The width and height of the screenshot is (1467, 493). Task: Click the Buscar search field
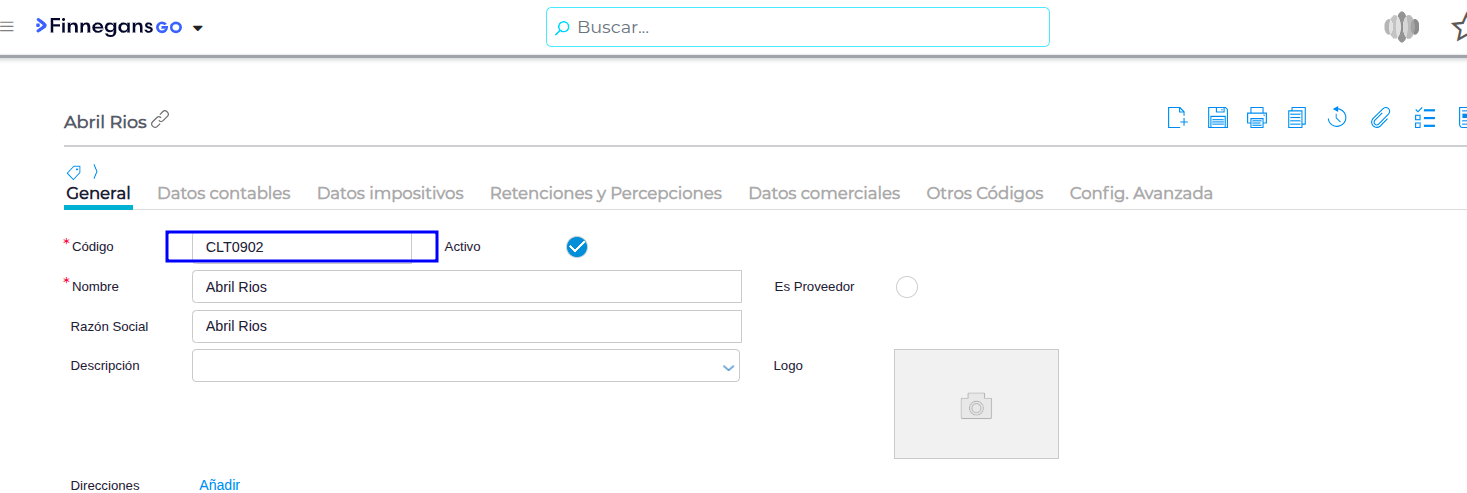(x=797, y=27)
